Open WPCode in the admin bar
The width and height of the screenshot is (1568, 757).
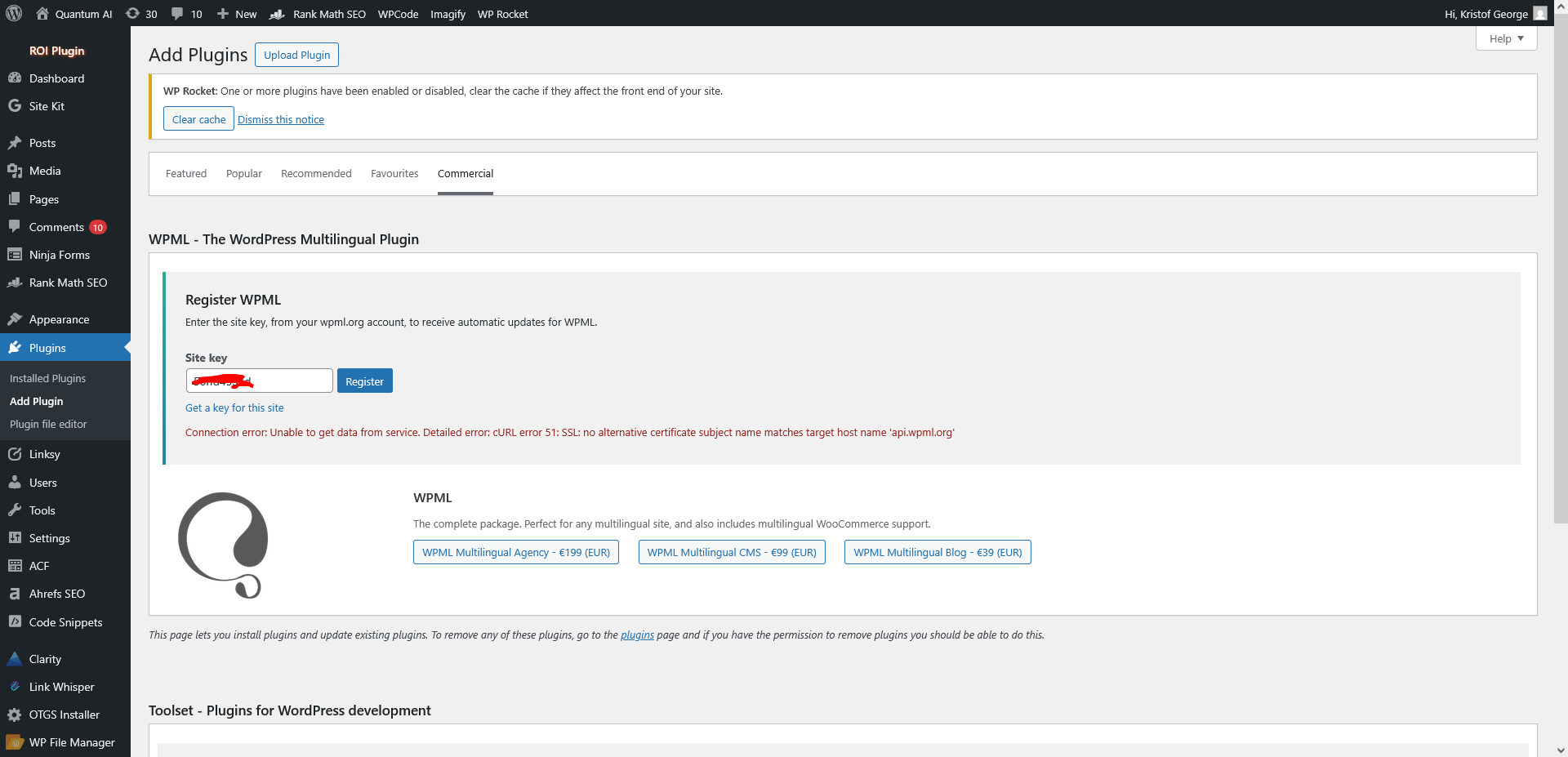(398, 14)
